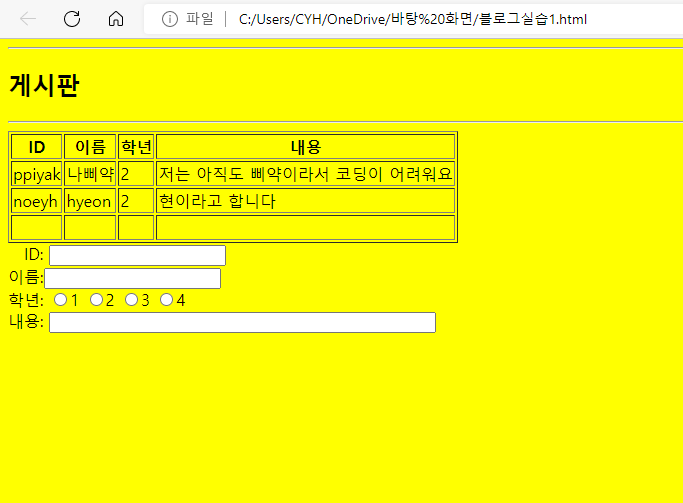Click into the ID text field
This screenshot has height=503, width=683.
137,255
